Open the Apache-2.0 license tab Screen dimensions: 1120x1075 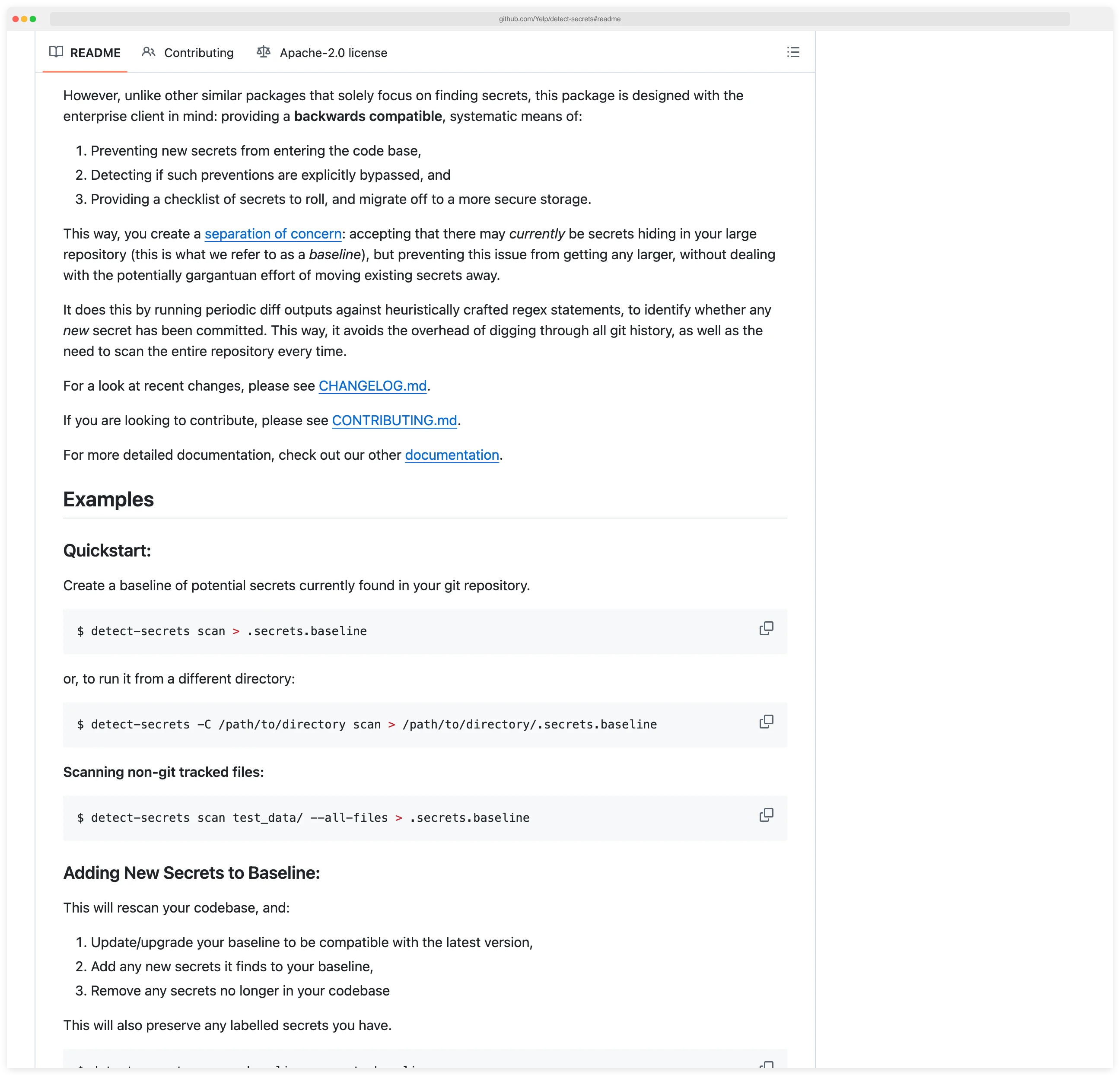click(334, 53)
